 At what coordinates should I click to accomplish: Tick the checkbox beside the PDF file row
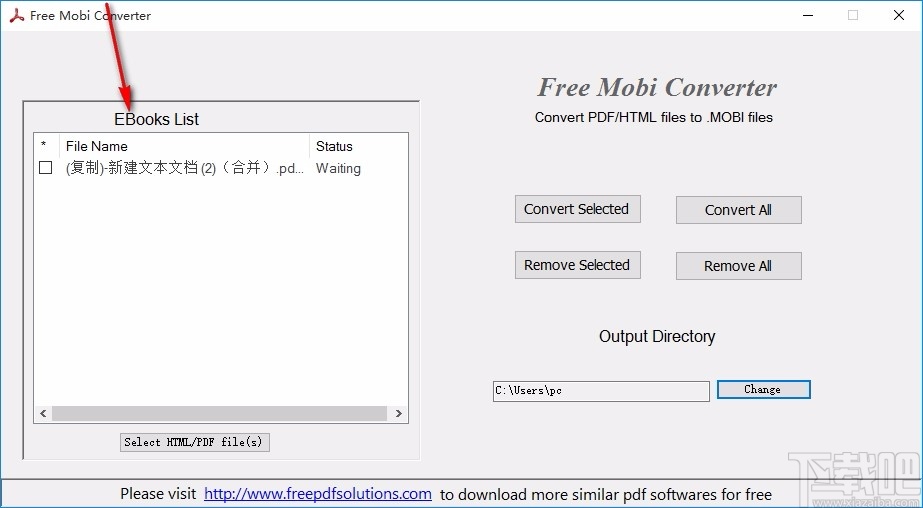[x=45, y=168]
